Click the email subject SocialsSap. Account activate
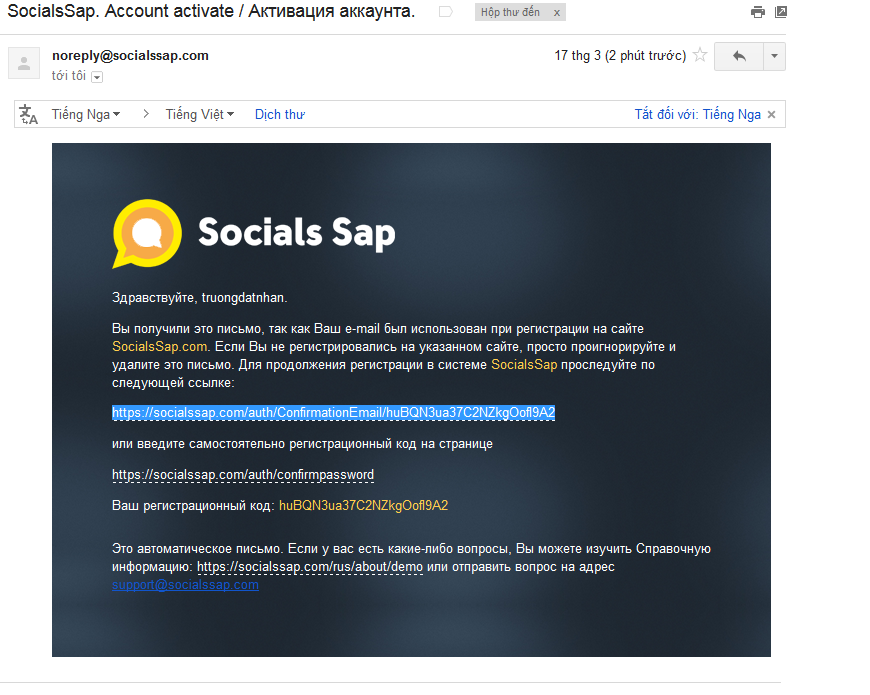This screenshot has width=870, height=695. [x=211, y=11]
